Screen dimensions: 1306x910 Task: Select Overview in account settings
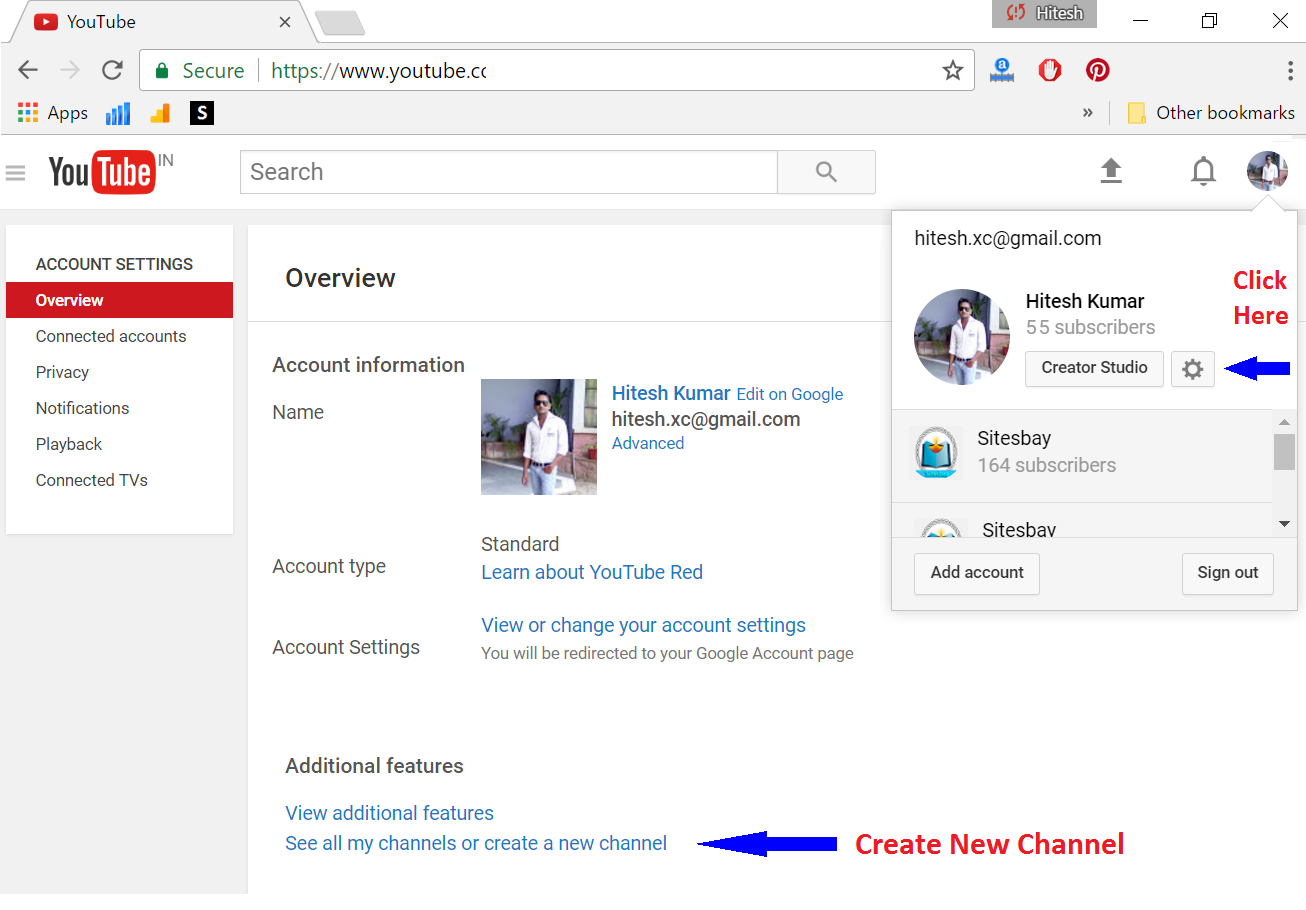pyautogui.click(x=119, y=300)
